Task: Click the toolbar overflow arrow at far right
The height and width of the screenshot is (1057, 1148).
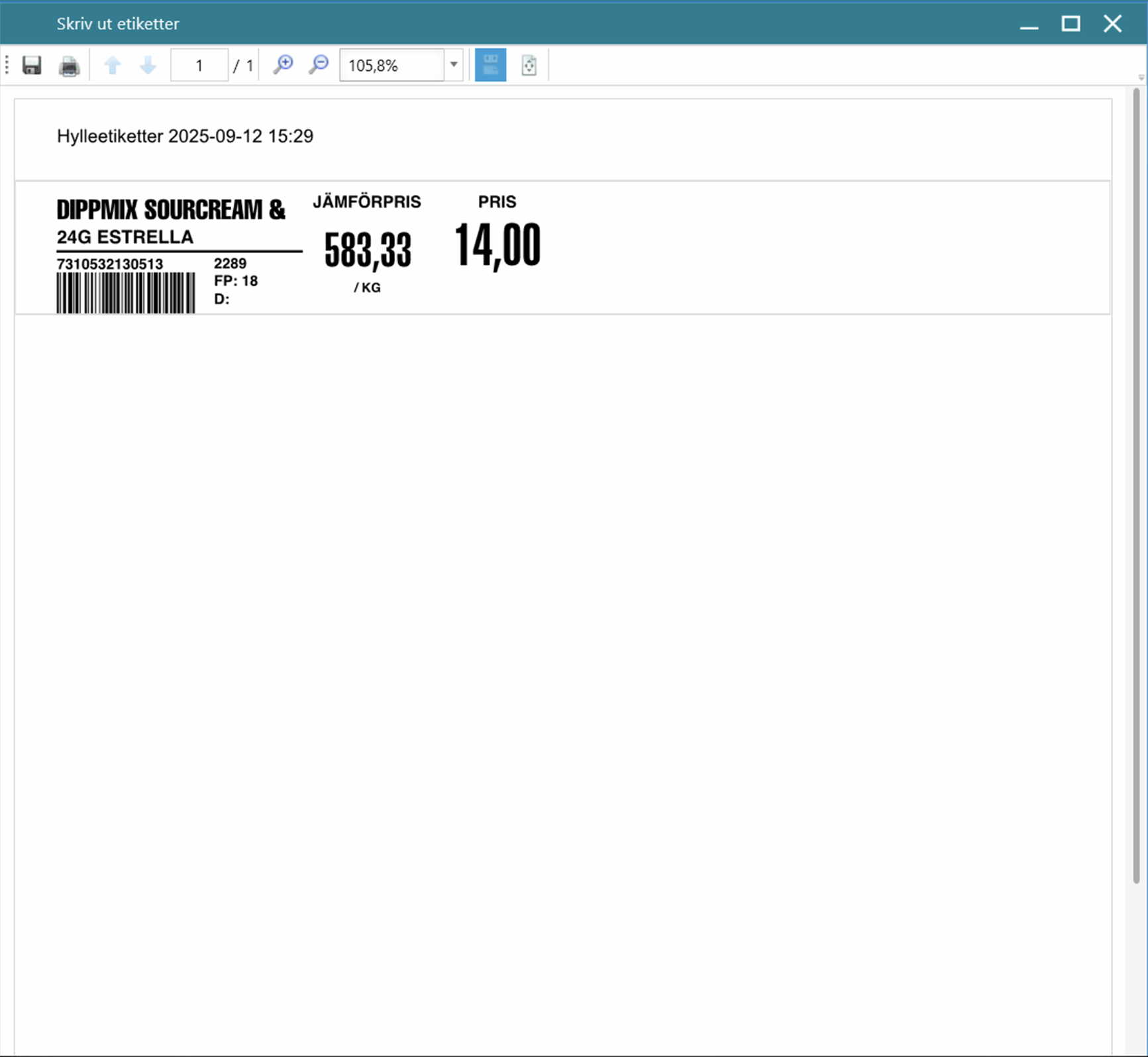Action: tap(1141, 78)
